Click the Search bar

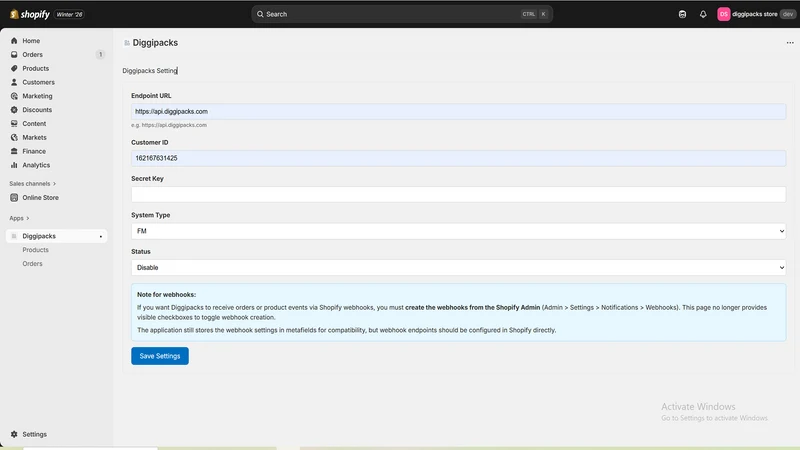point(402,14)
